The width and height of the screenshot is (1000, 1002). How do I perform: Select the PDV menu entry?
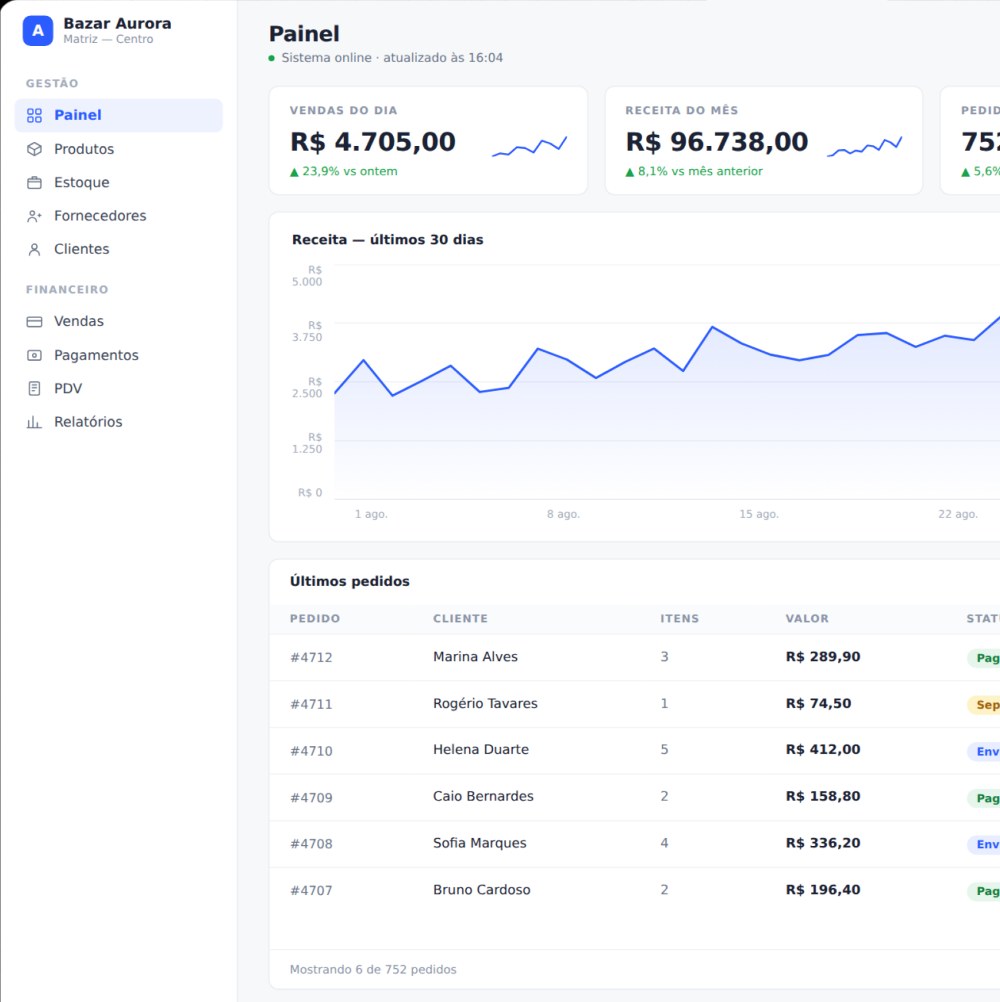pyautogui.click(x=119, y=389)
